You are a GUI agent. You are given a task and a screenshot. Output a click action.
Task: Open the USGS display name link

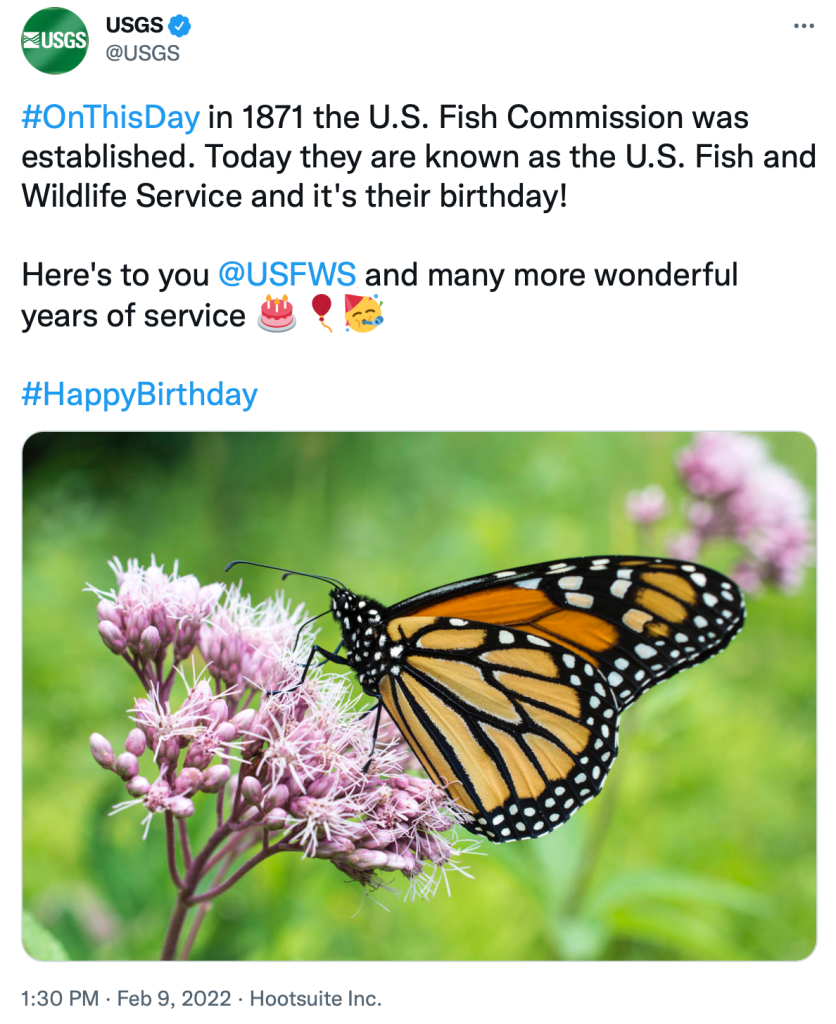click(134, 25)
